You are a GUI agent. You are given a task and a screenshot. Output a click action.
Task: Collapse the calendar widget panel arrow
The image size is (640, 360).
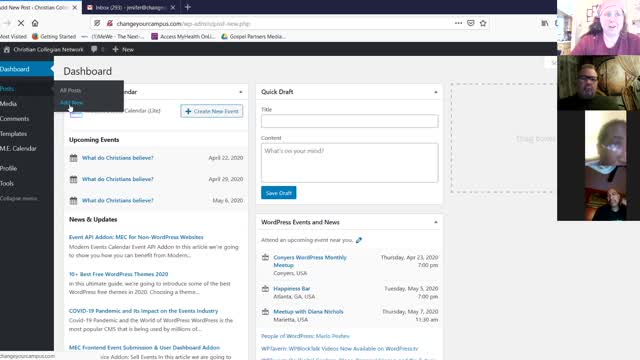click(x=240, y=92)
